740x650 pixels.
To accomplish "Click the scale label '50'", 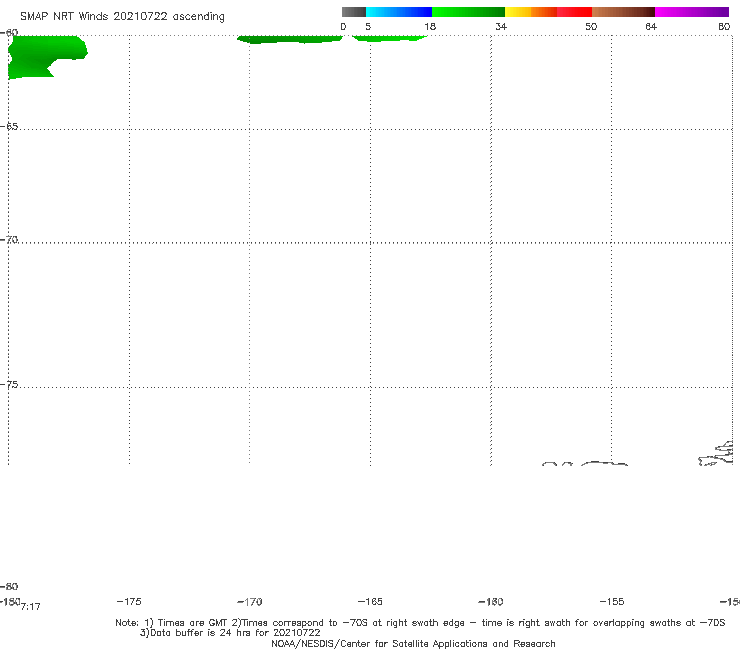I will 591,27.
